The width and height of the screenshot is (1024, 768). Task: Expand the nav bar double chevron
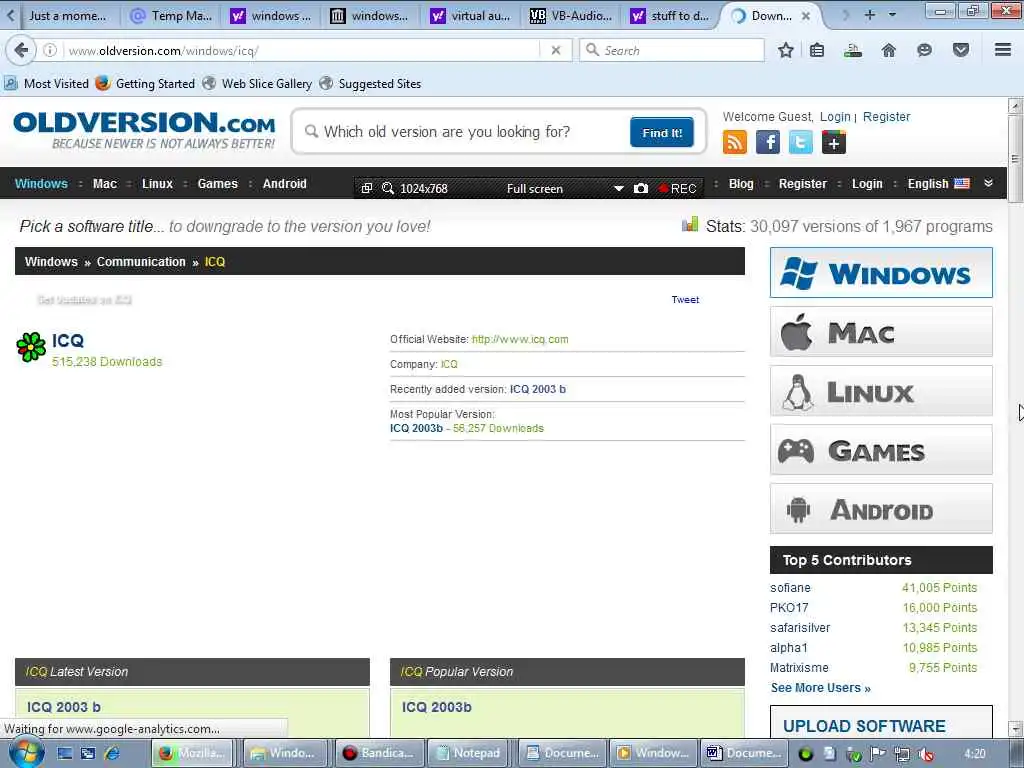989,184
